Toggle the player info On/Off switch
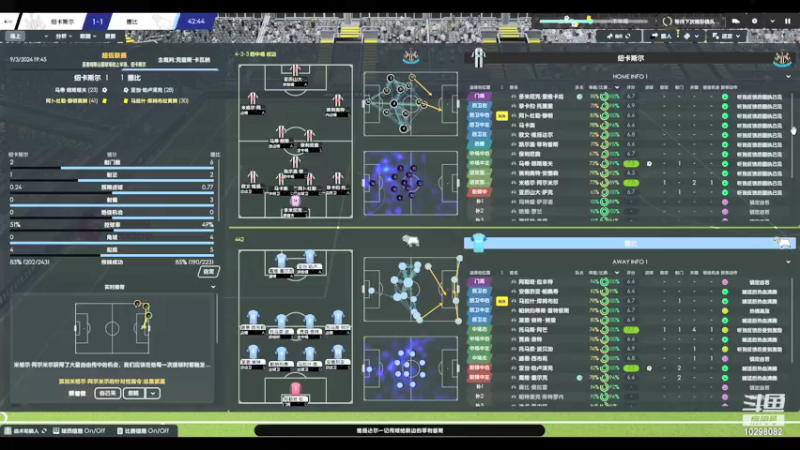Screen dimensions: 800x450 point(79,431)
